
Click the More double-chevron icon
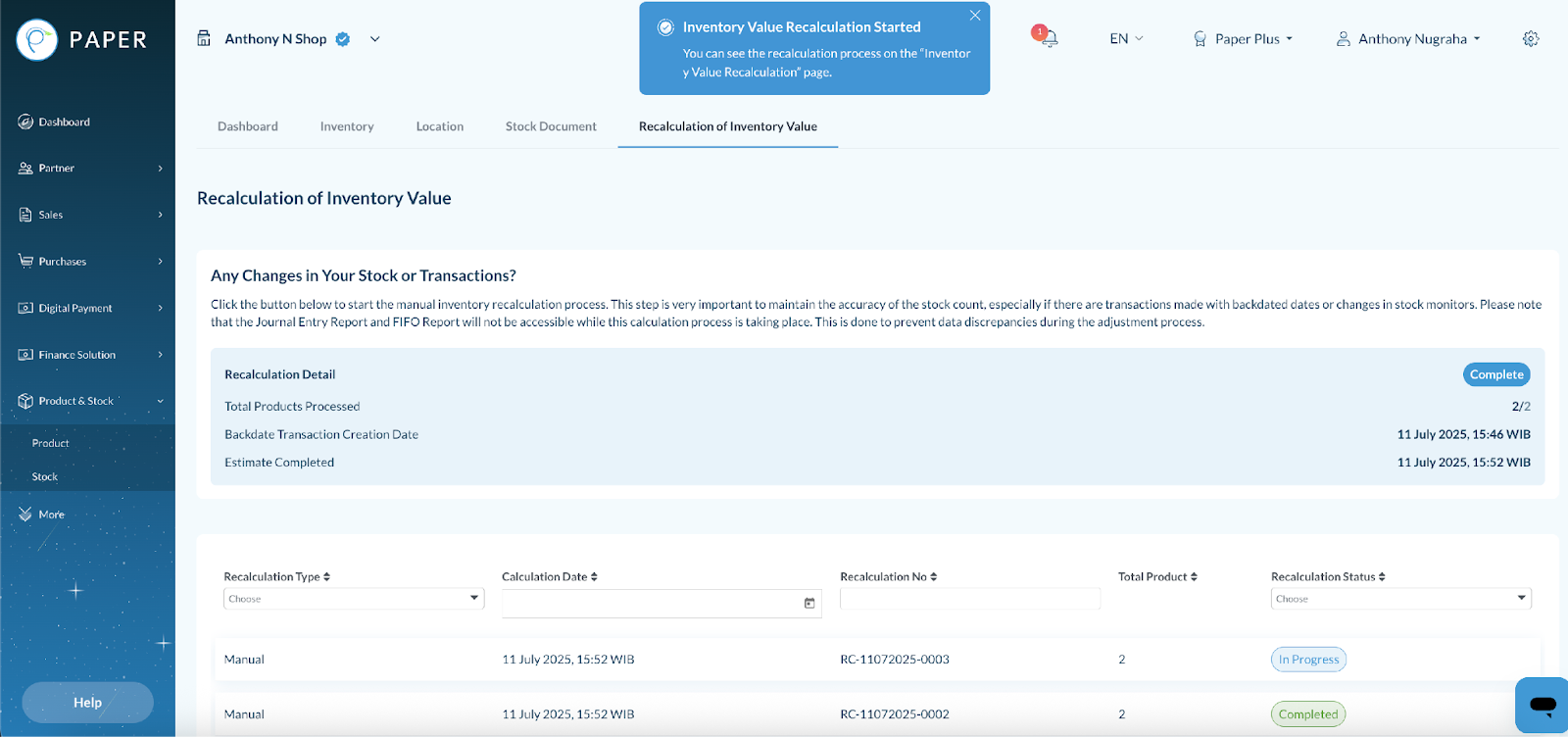coord(25,514)
